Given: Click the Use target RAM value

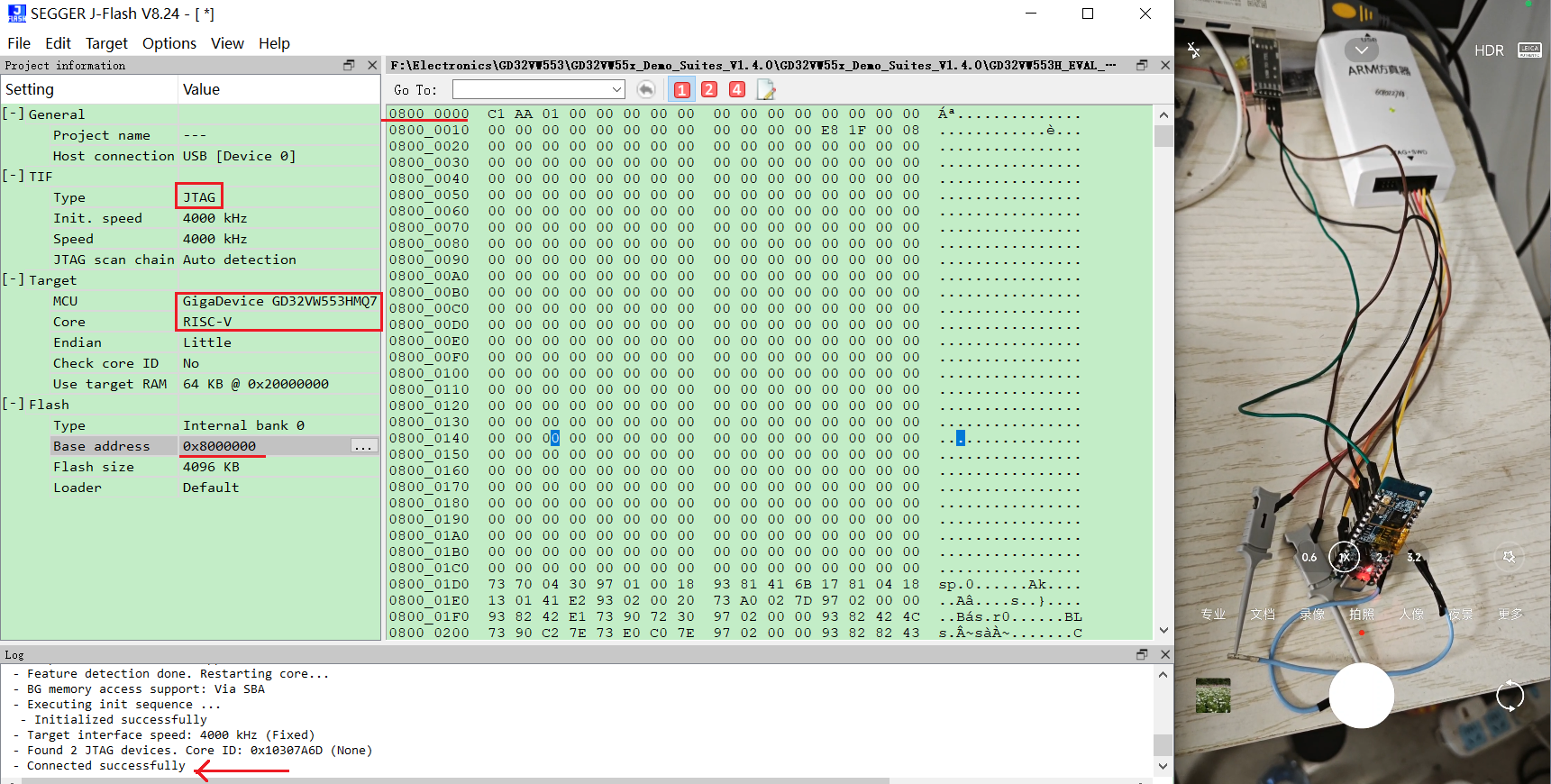Looking at the screenshot, I should [256, 384].
